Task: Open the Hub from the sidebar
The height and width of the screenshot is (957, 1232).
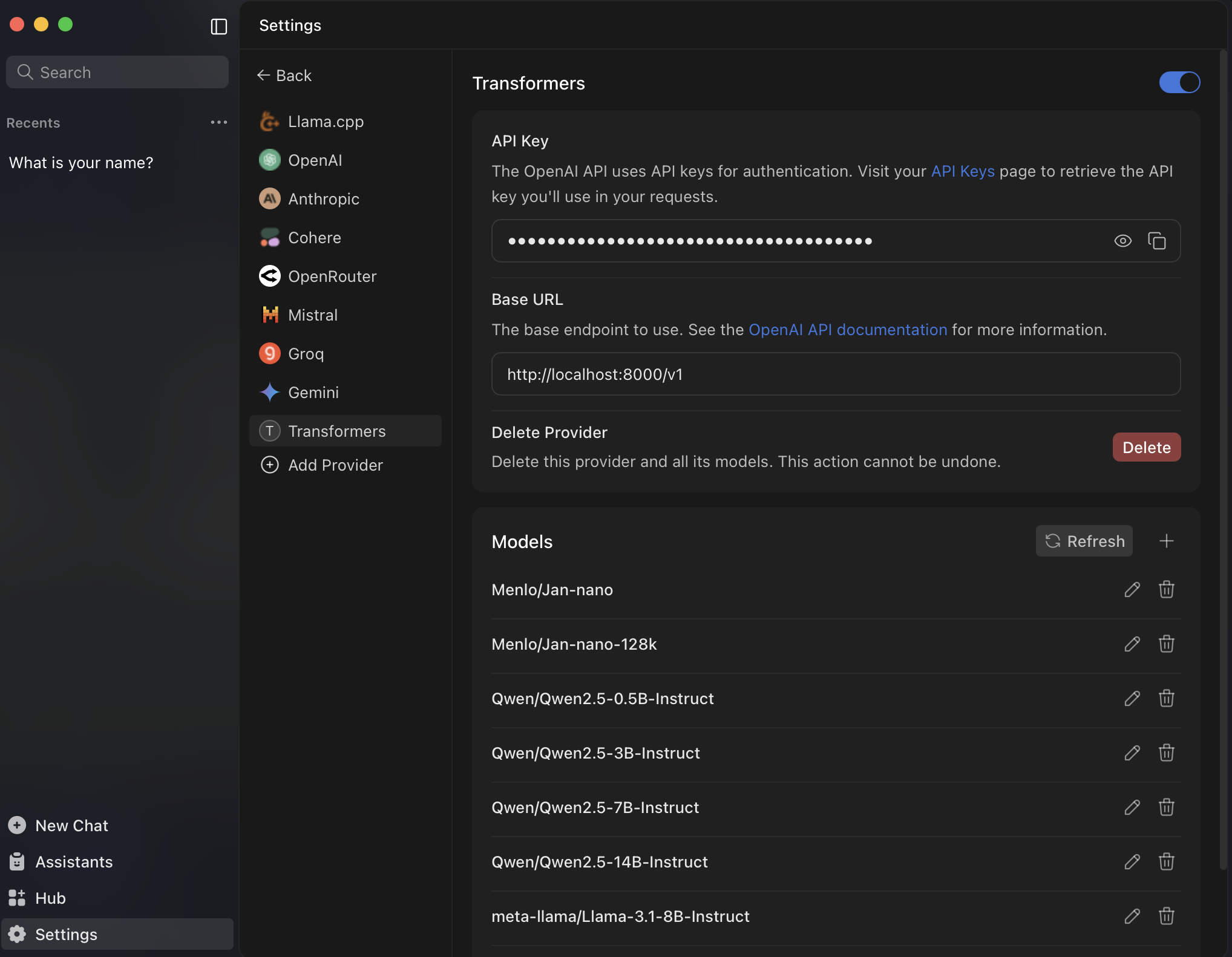Action: pos(50,898)
